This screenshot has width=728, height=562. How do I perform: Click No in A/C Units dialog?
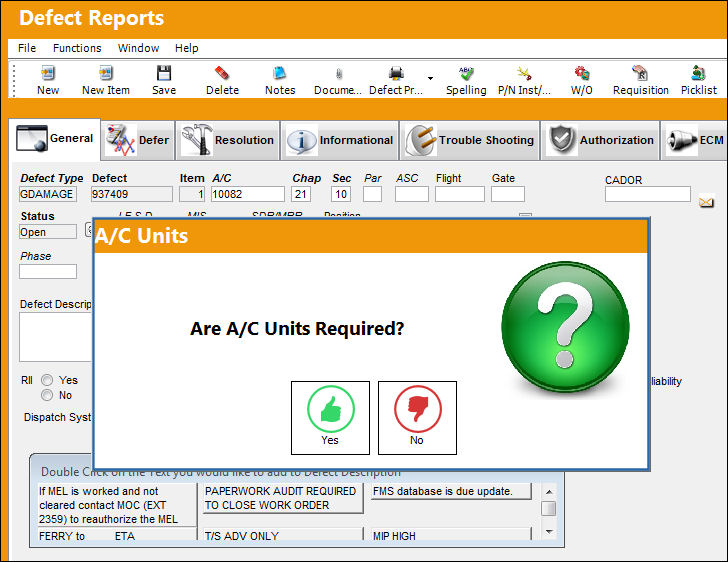(x=417, y=418)
